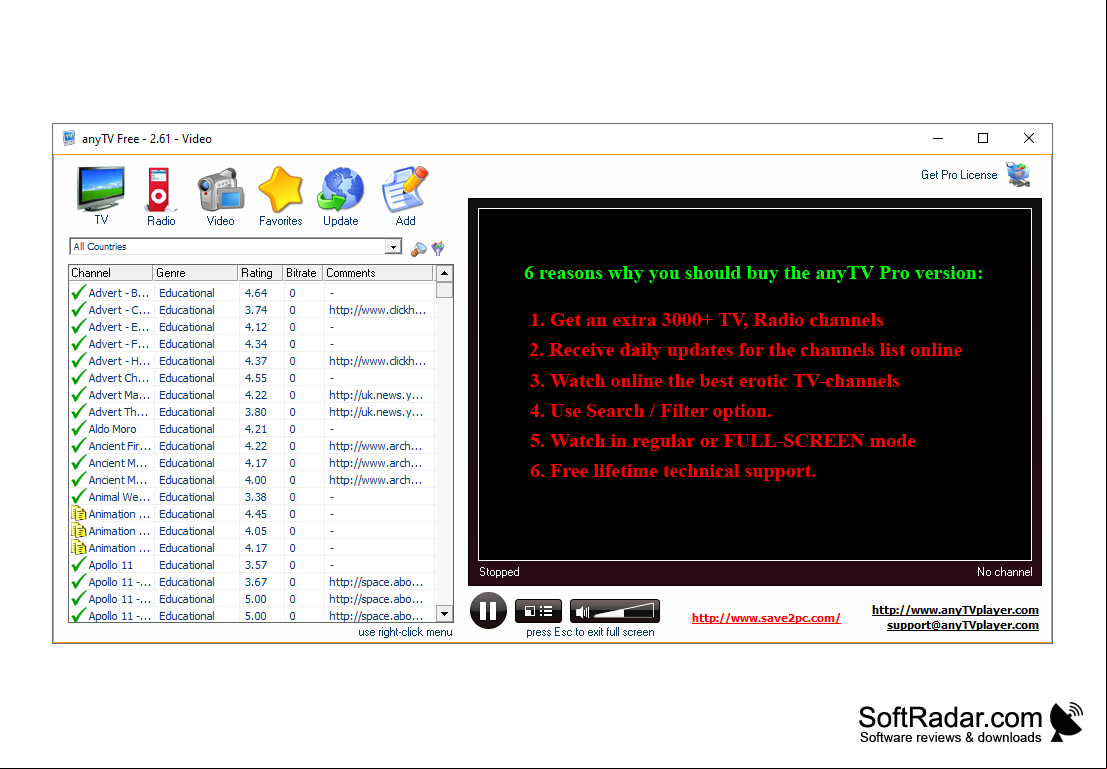
Task: Click the pause playback button
Action: click(488, 611)
